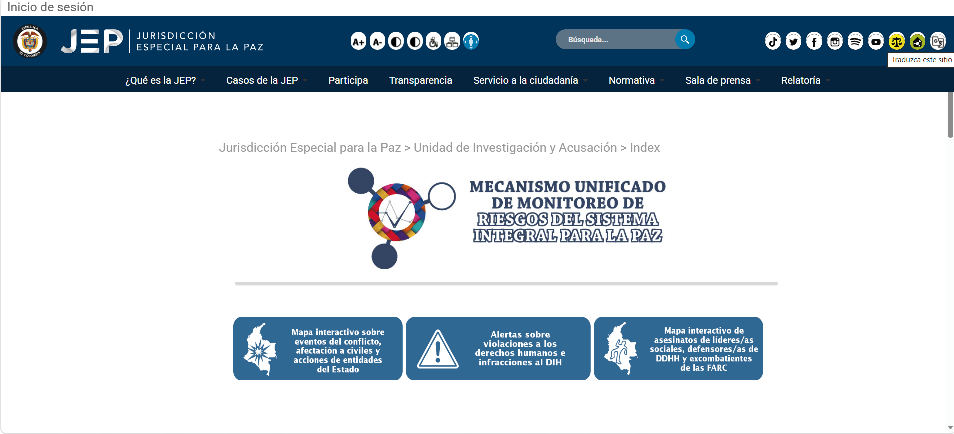Open the Transparencia menu item

coord(420,80)
